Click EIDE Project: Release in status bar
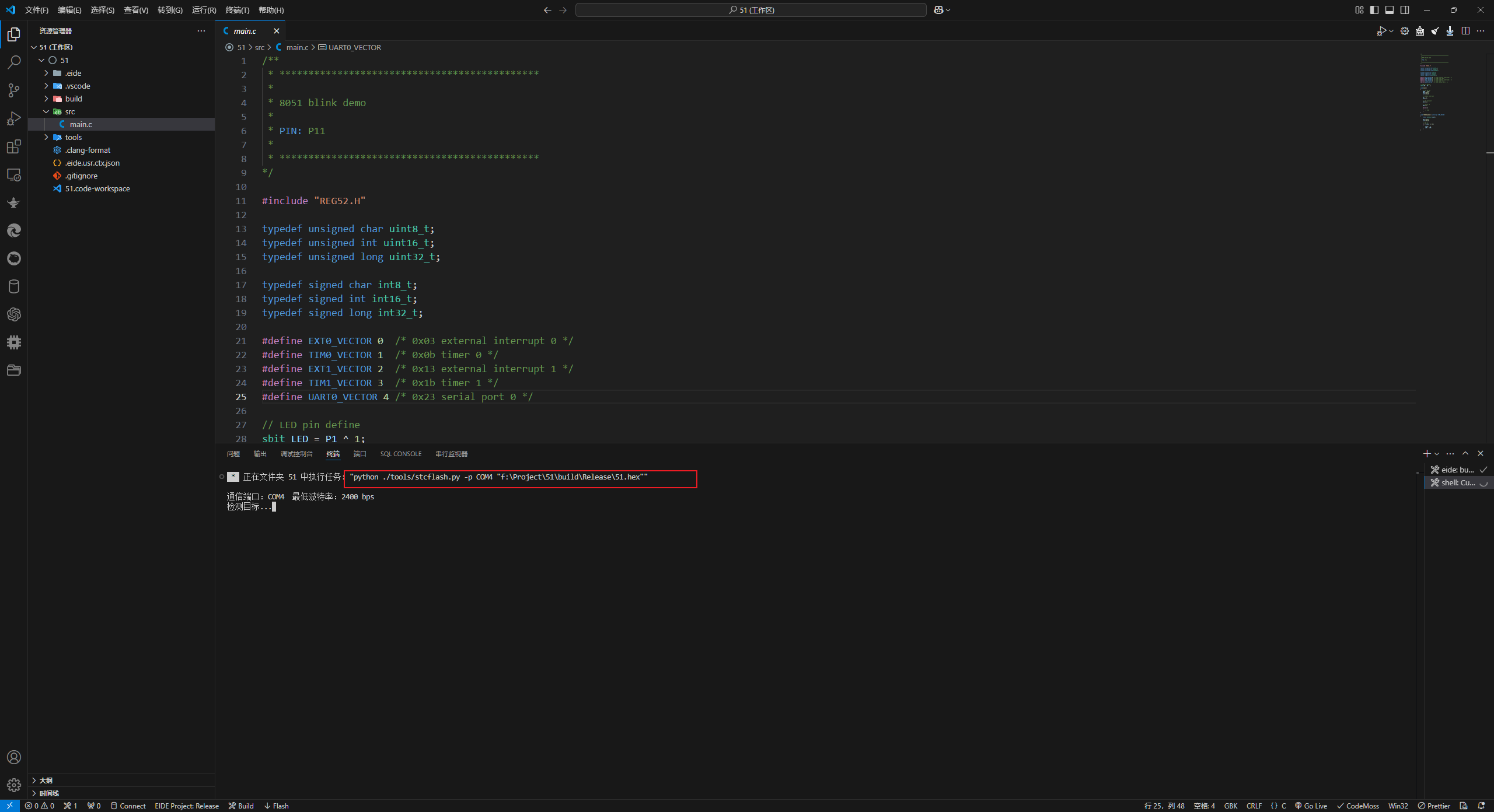Screen dimensions: 1494x812 pyautogui.click(x=187, y=806)
